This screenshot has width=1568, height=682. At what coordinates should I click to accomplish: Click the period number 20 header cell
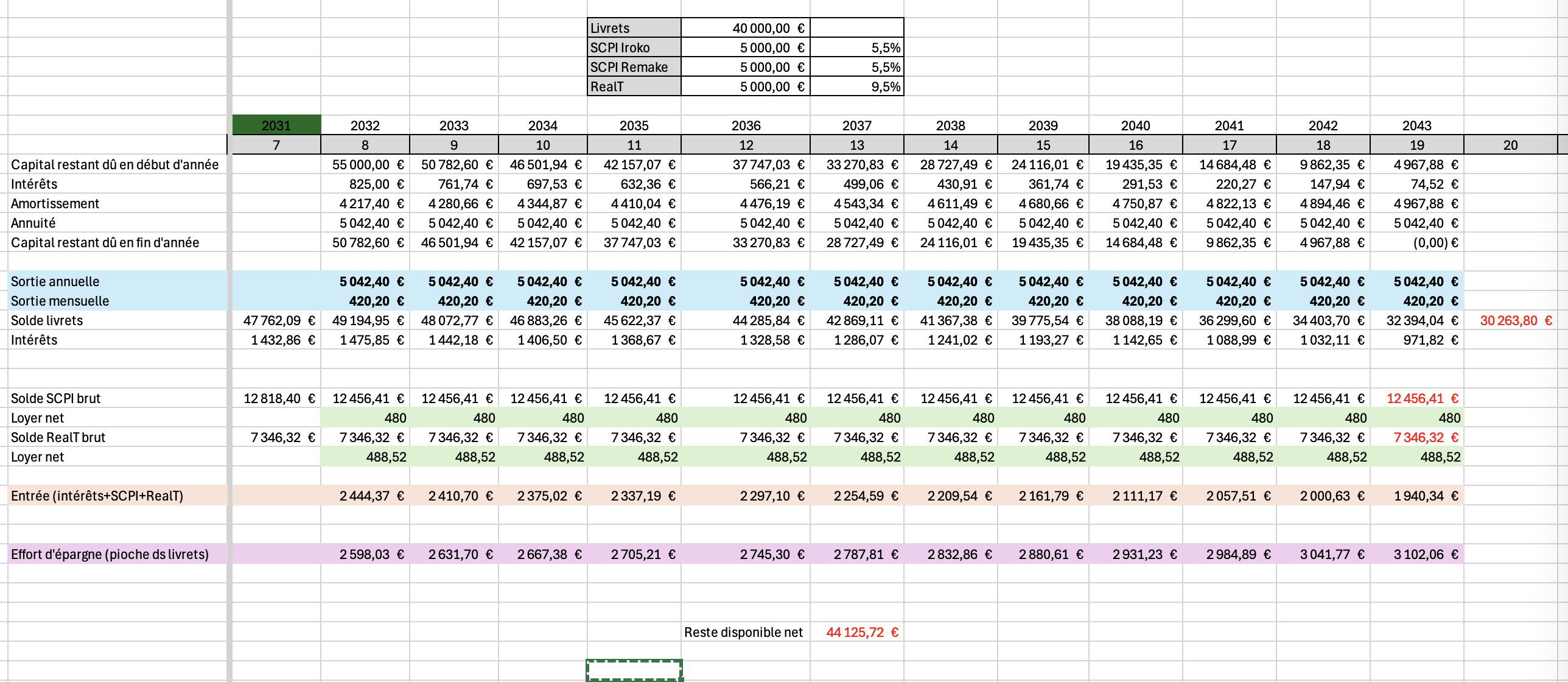coord(1510,145)
